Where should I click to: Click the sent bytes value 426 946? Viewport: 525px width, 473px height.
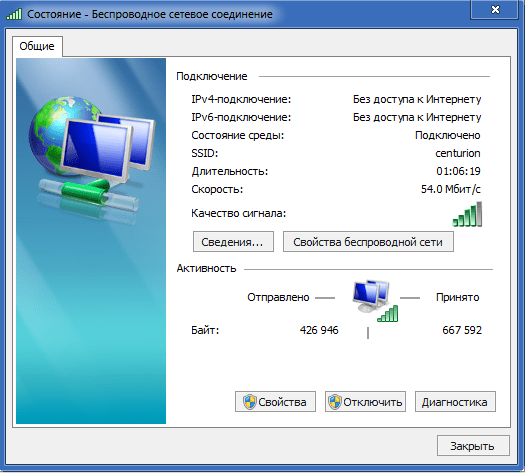(319, 330)
